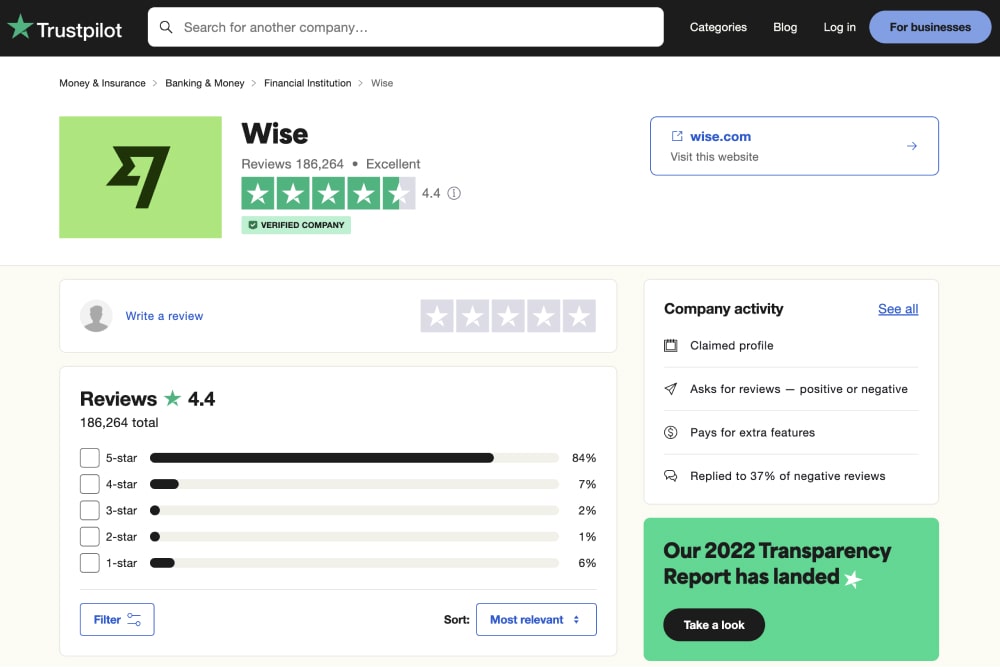Open the Most relevant sort dropdown
The height and width of the screenshot is (667, 1000).
[x=536, y=619]
